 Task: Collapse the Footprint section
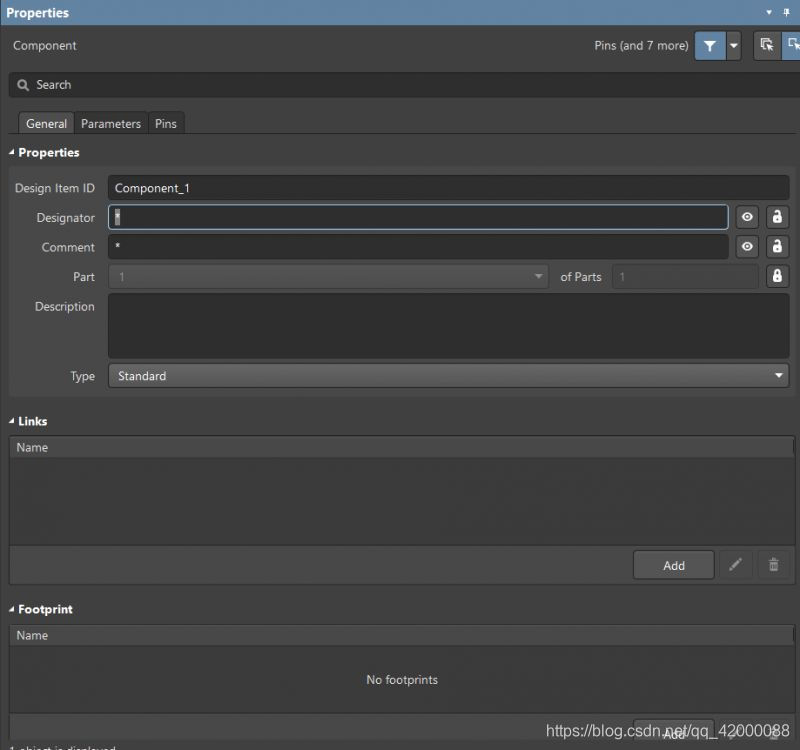pyautogui.click(x=12, y=610)
